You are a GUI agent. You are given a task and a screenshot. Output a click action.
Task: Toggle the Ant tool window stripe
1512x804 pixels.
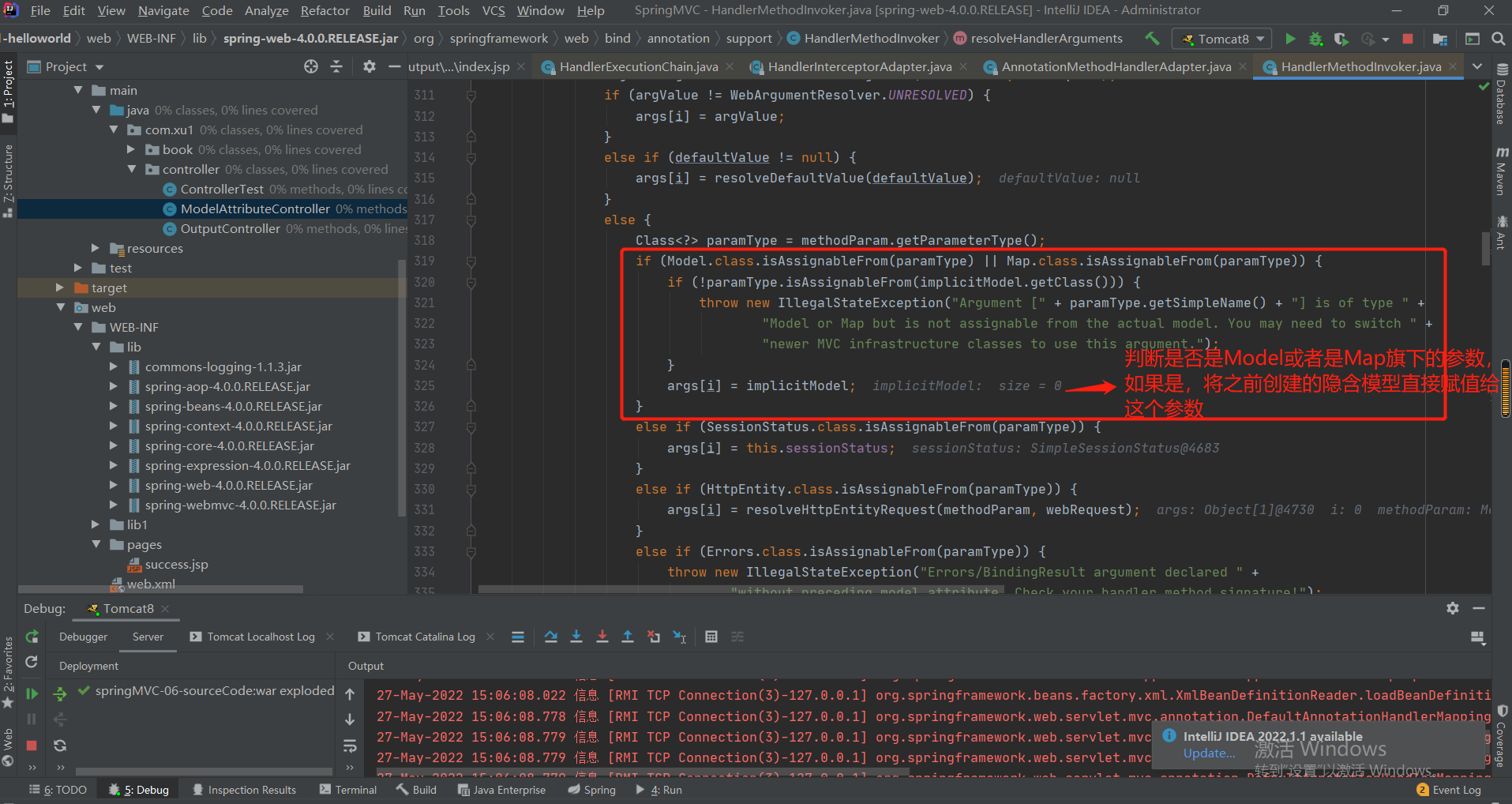[1502, 233]
